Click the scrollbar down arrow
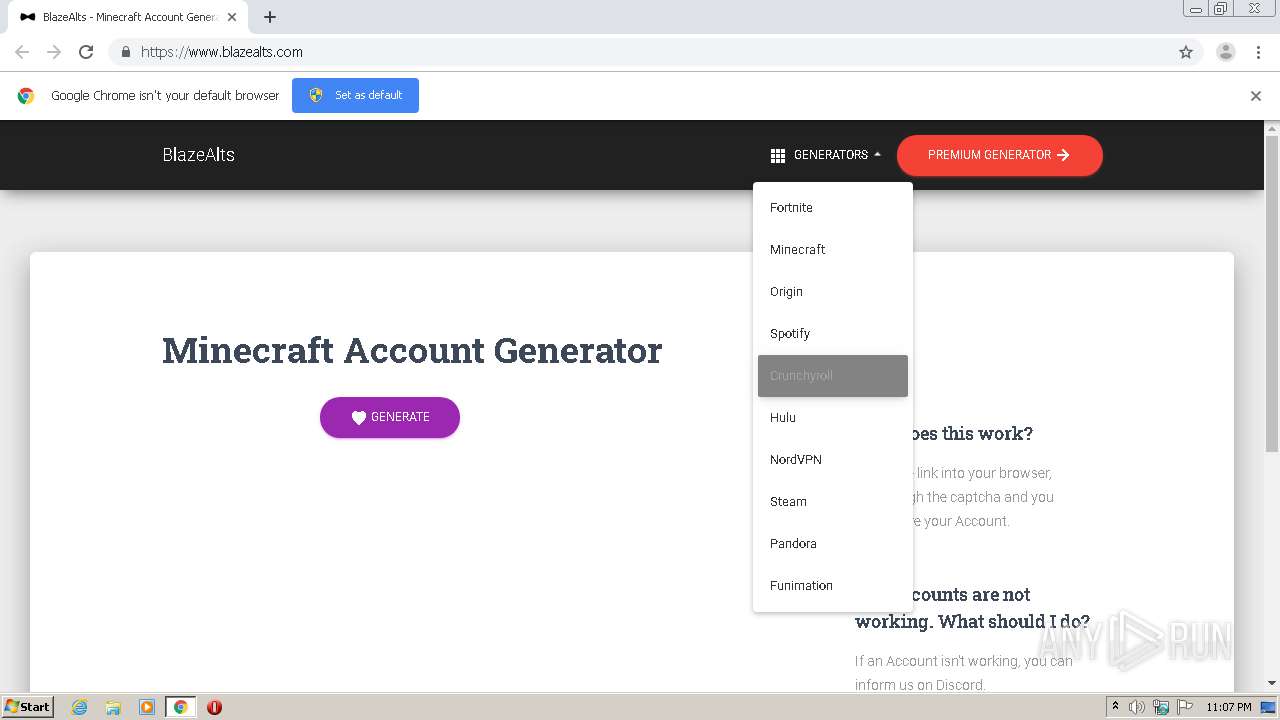This screenshot has width=1280, height=720. pos(1272,683)
